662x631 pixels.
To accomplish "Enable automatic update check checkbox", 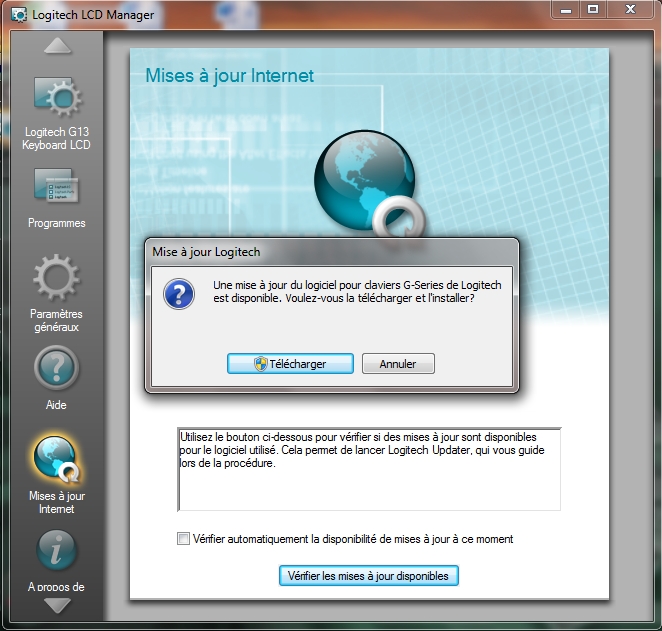I will click(x=183, y=539).
